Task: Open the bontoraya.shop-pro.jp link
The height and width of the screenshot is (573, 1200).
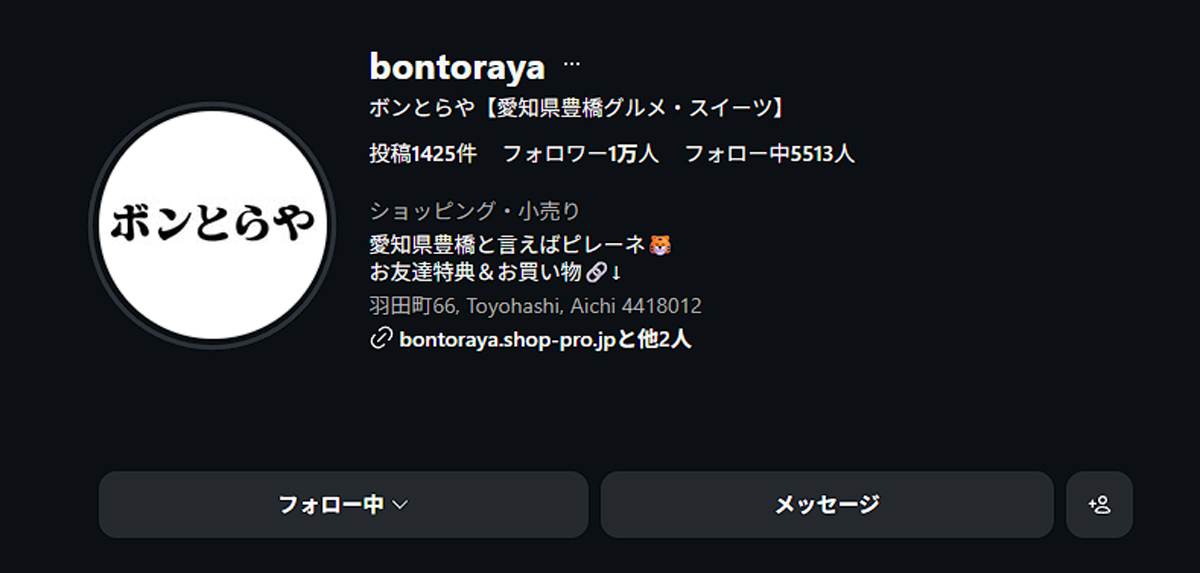Action: [505, 340]
